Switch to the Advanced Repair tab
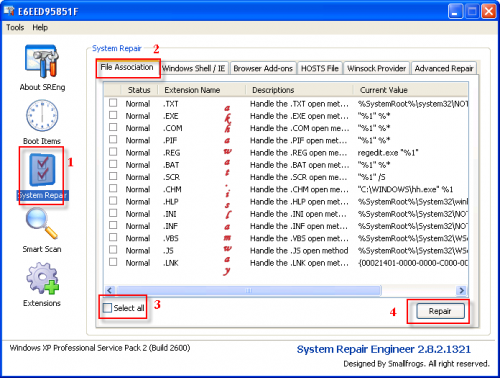Viewport: 500px width, 378px height. [444, 69]
